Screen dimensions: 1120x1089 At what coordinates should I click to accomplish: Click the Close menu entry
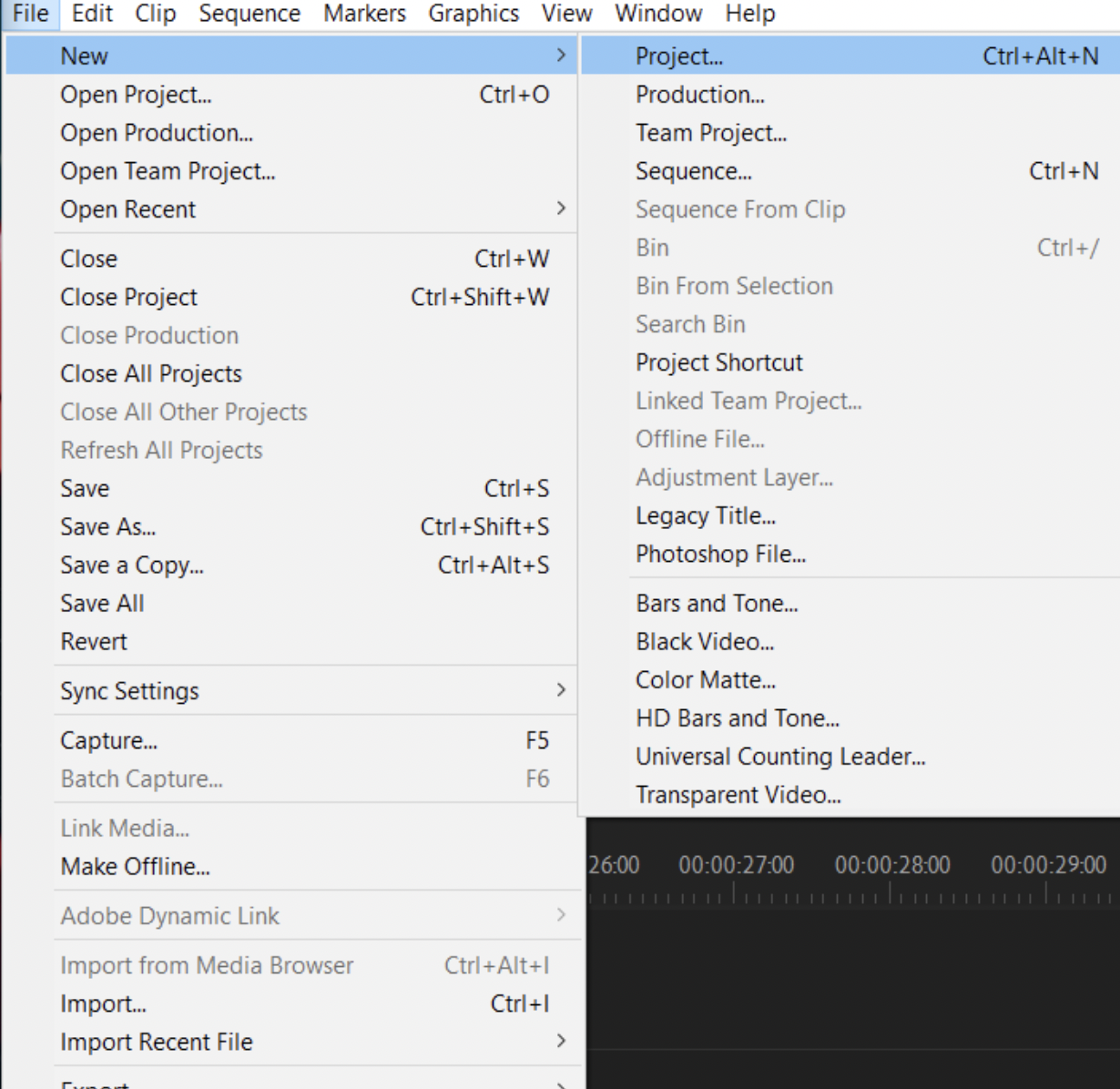pyautogui.click(x=291, y=259)
